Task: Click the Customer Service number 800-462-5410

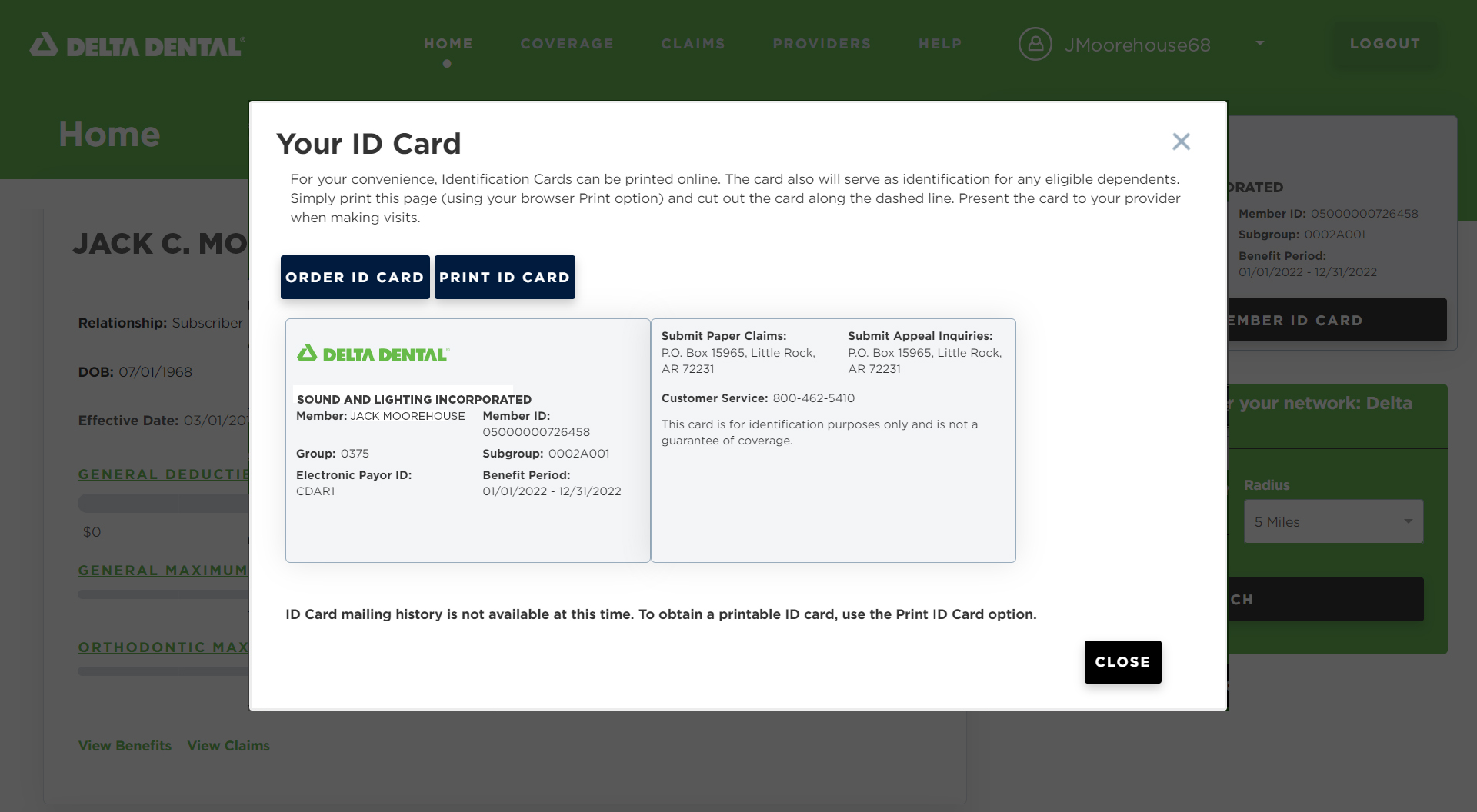Action: pyautogui.click(x=813, y=398)
